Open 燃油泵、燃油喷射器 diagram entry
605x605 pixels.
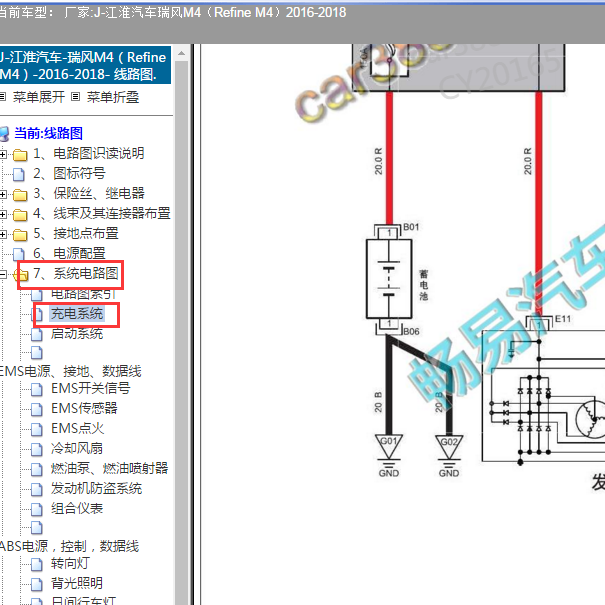click(x=110, y=468)
